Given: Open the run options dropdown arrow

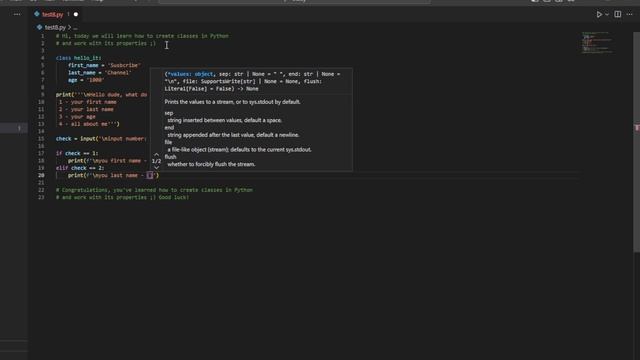Looking at the screenshot, I should coord(607,14).
